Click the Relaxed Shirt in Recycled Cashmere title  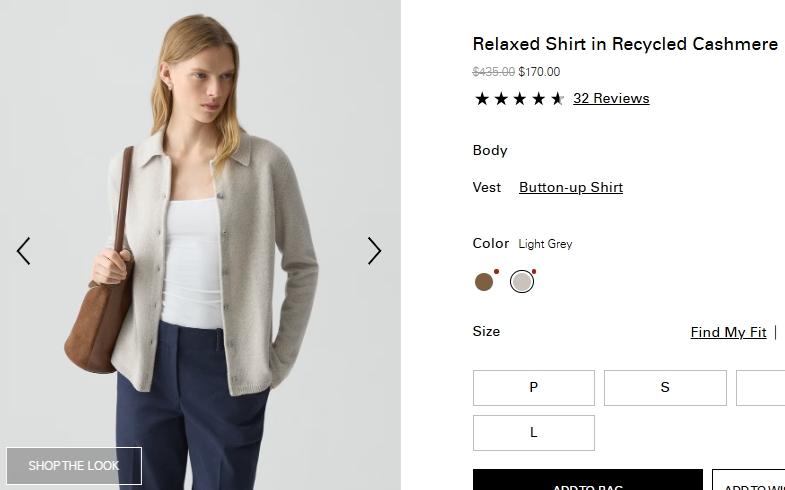click(x=625, y=44)
